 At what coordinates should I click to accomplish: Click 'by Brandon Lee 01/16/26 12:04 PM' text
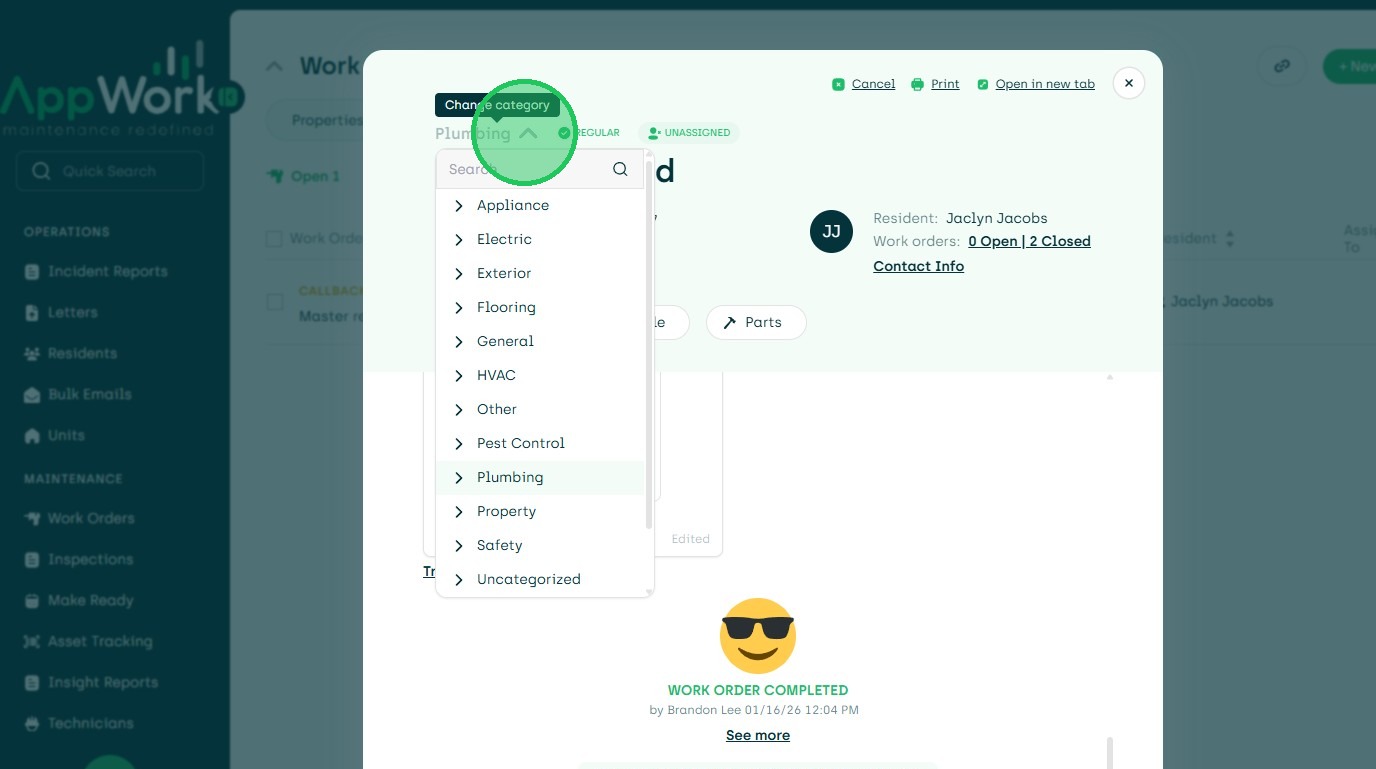(754, 710)
